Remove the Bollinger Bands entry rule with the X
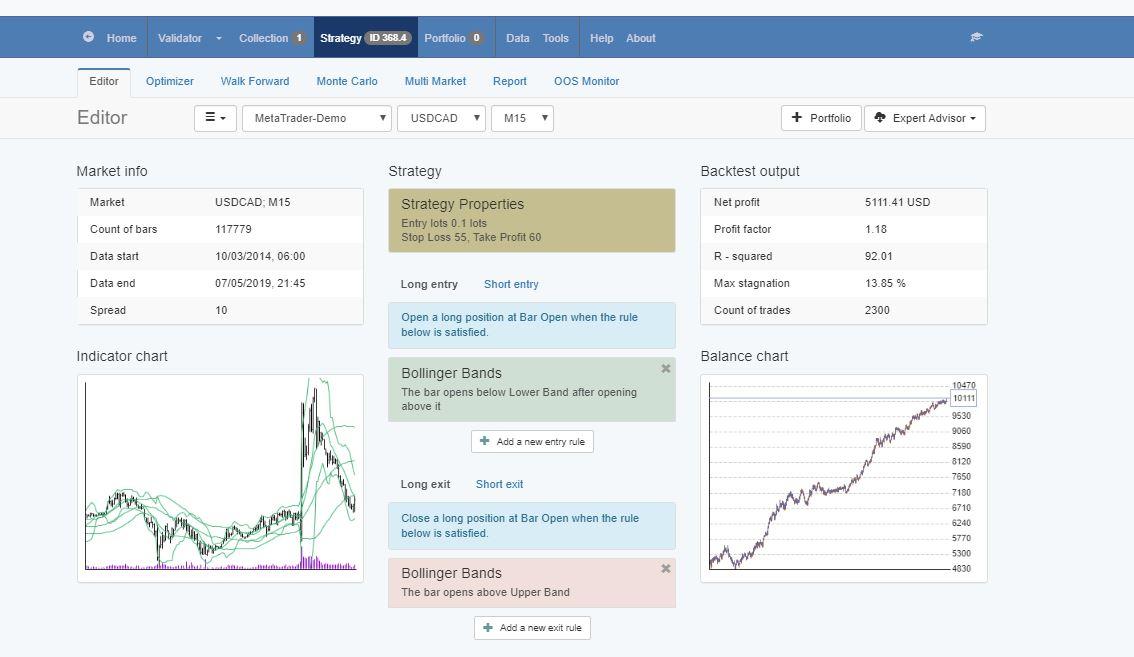This screenshot has width=1134, height=657. (x=666, y=369)
